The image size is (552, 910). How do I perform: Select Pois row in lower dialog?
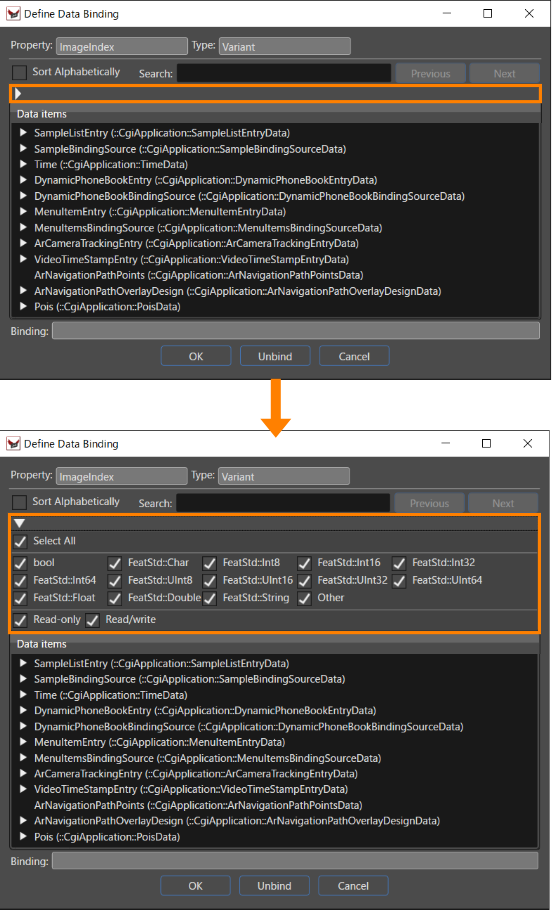point(107,837)
